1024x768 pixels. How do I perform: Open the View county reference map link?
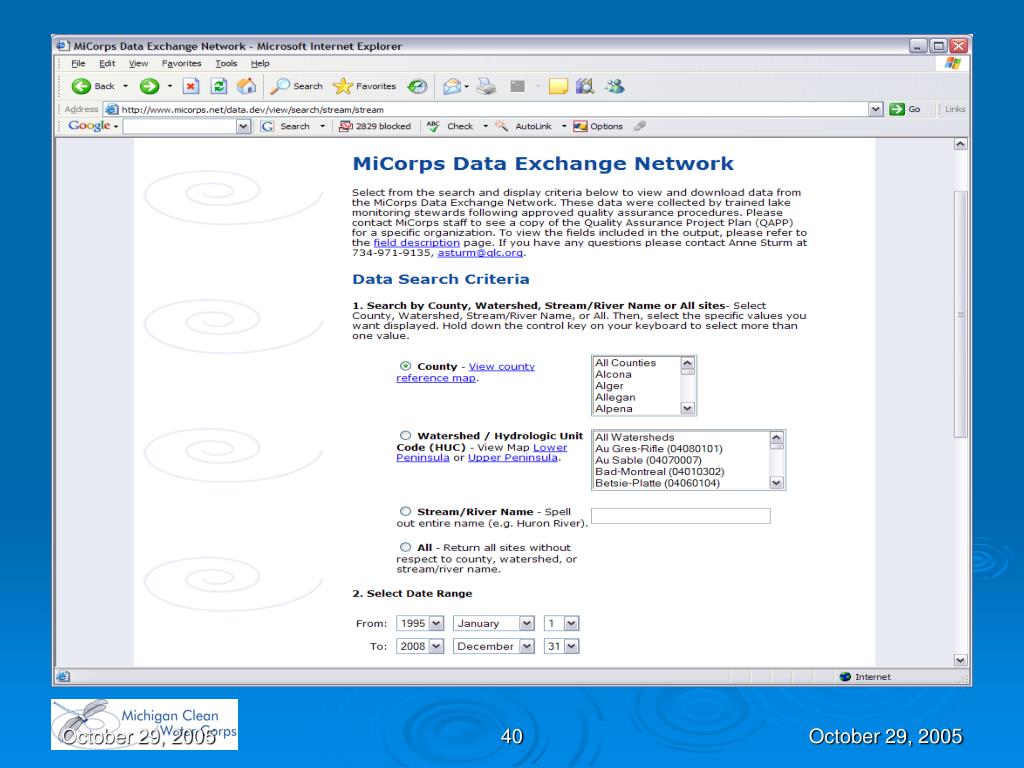(x=466, y=372)
